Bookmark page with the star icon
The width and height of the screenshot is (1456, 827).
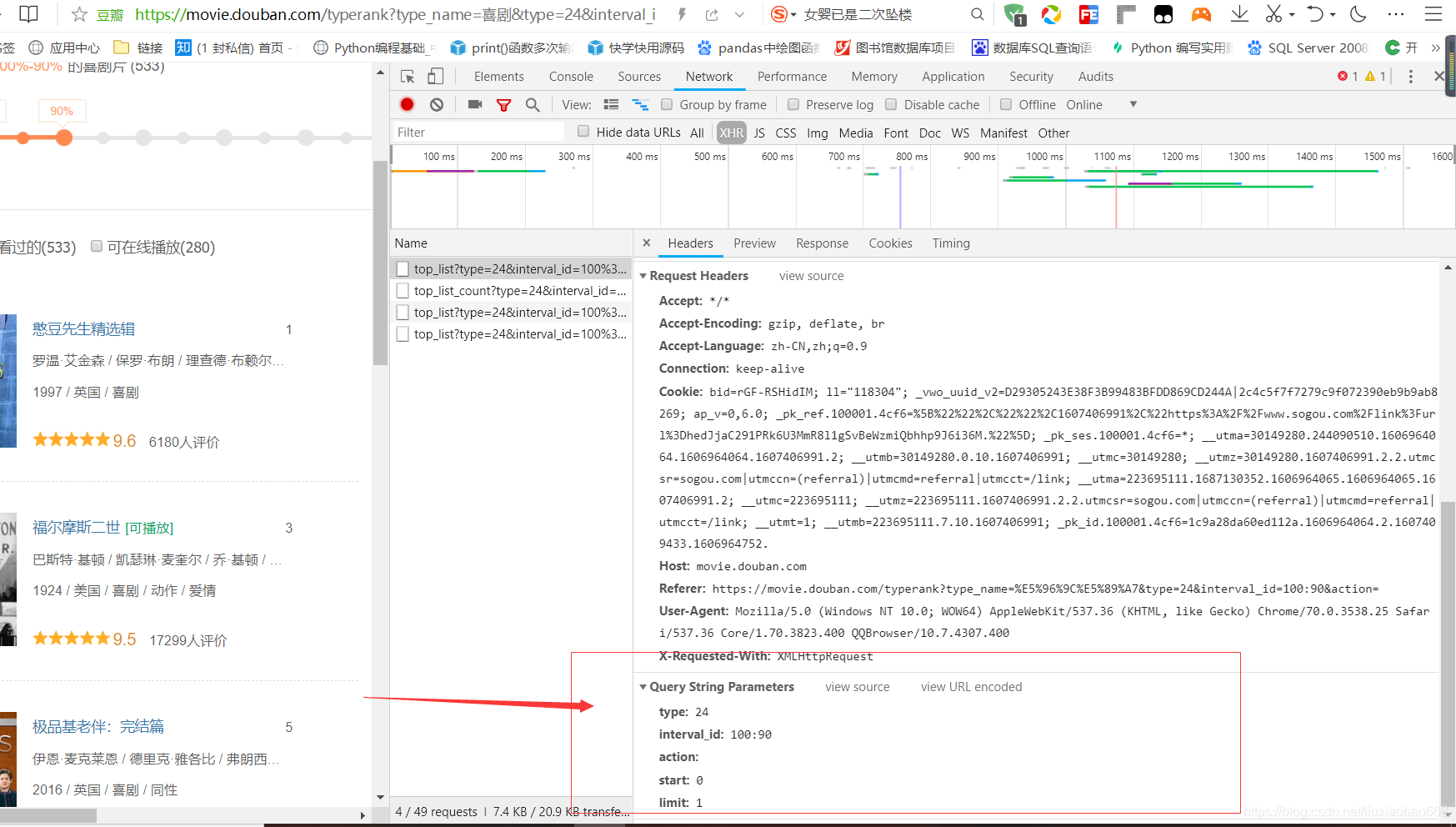(79, 14)
